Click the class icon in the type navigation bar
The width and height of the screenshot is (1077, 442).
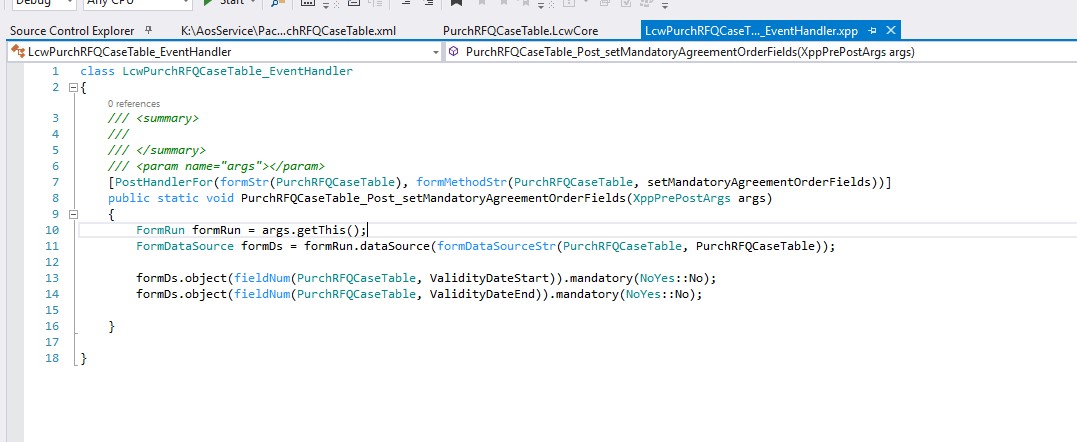(x=17, y=51)
